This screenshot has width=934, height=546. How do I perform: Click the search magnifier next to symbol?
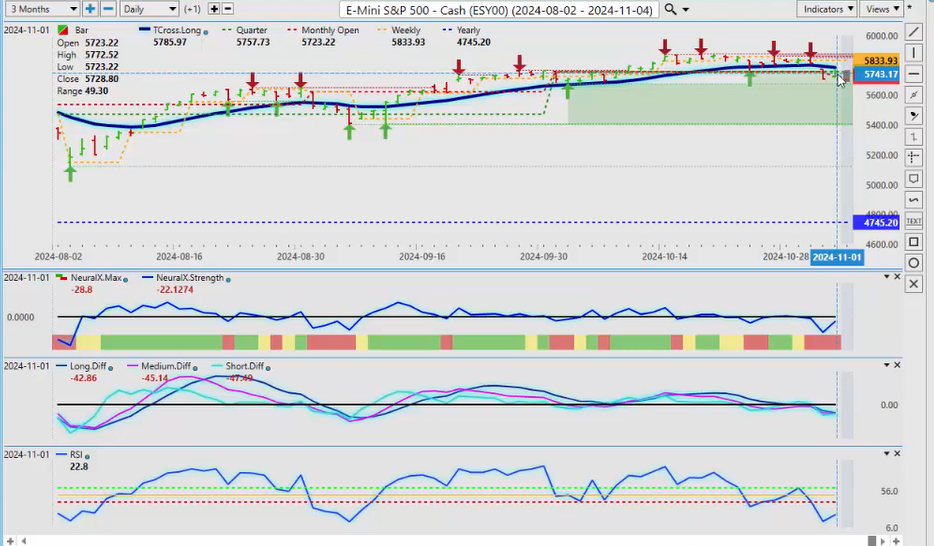670,9
